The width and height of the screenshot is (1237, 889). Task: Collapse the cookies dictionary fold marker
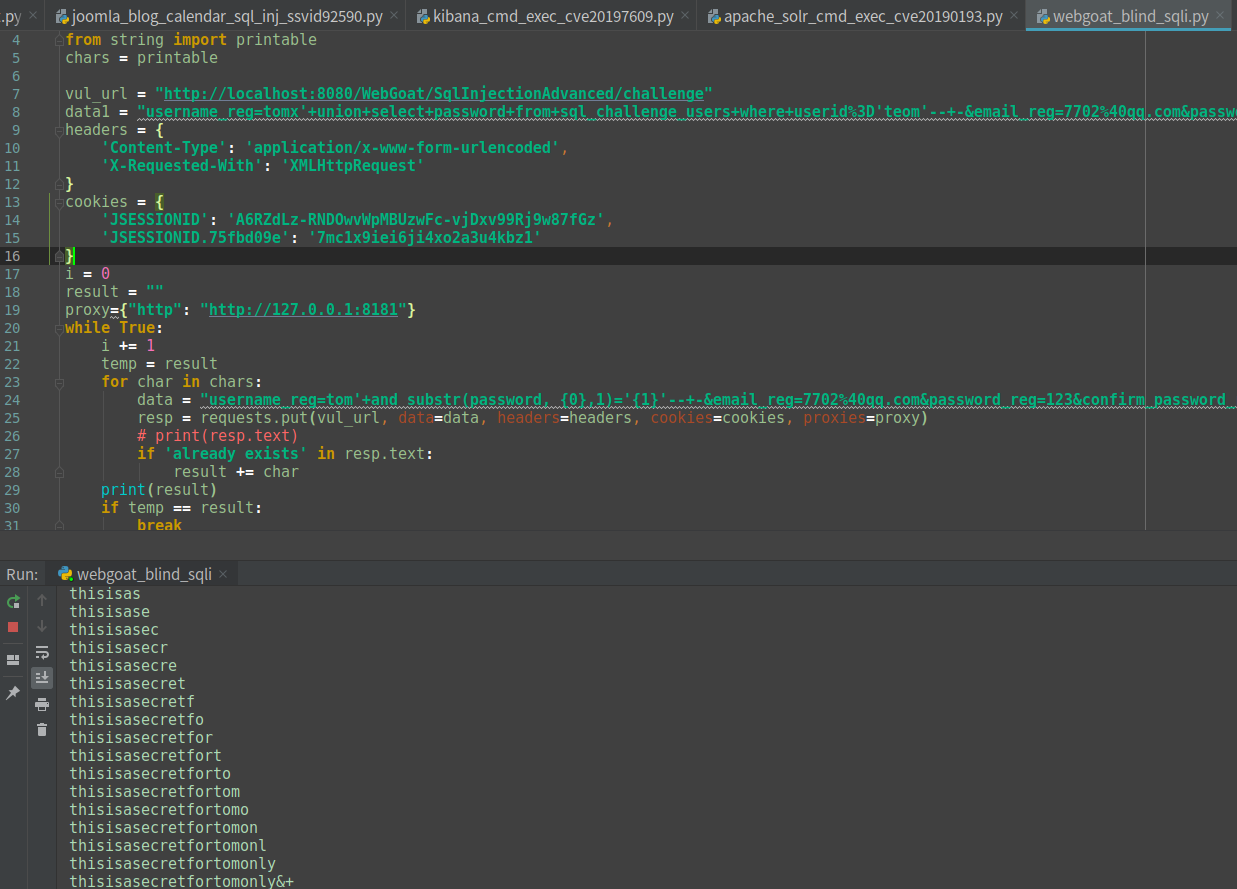pyautogui.click(x=58, y=202)
